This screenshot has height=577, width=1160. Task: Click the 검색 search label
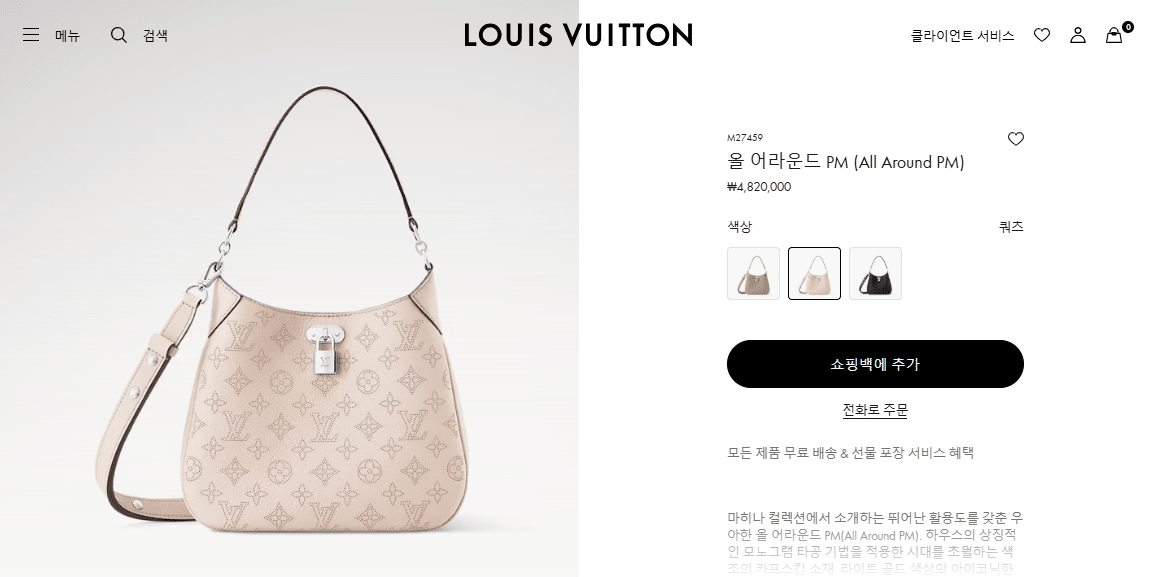click(x=155, y=35)
